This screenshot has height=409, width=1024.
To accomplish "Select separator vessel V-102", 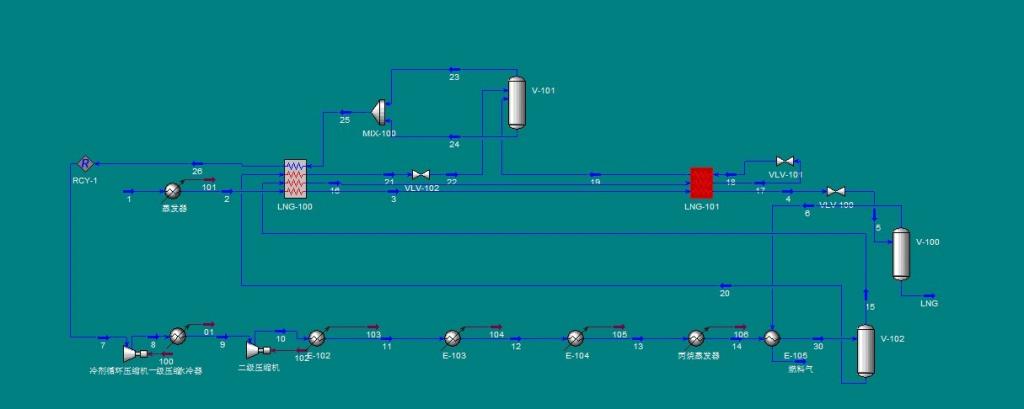I will coord(865,350).
